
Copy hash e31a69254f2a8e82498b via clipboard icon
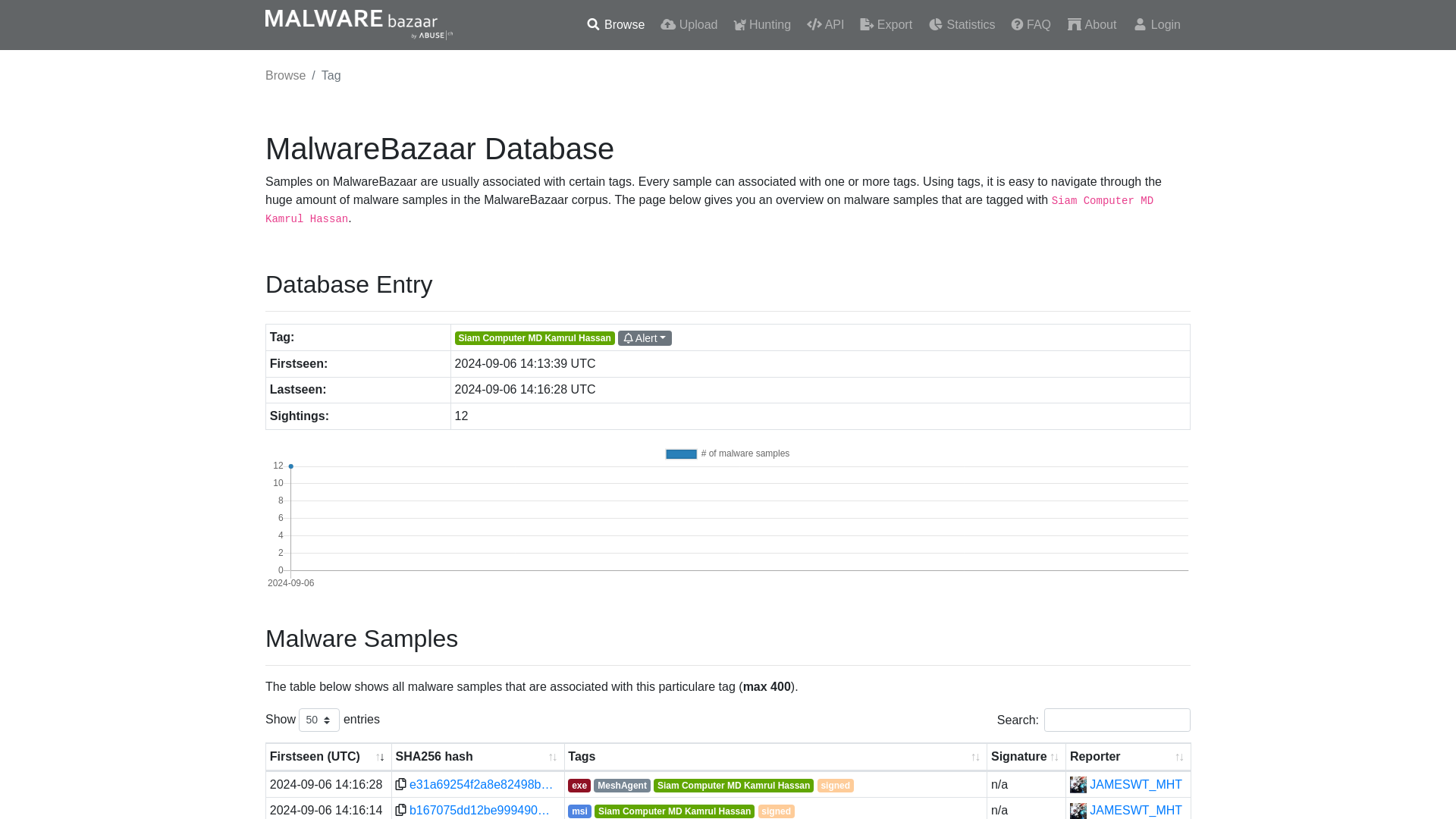400,784
